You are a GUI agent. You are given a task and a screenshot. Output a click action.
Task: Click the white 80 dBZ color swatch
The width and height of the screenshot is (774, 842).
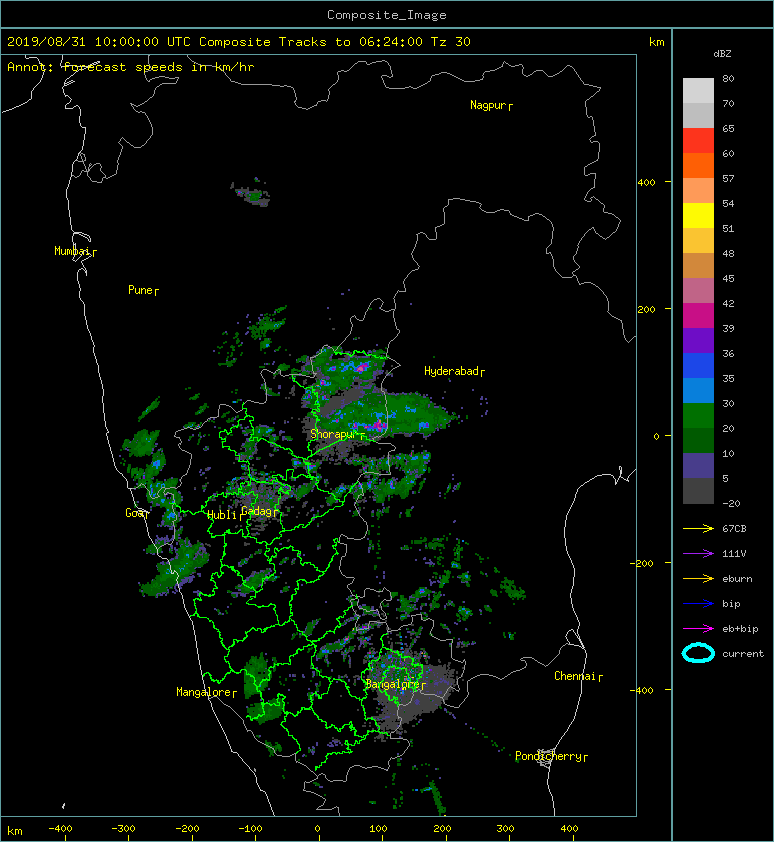pos(698,90)
